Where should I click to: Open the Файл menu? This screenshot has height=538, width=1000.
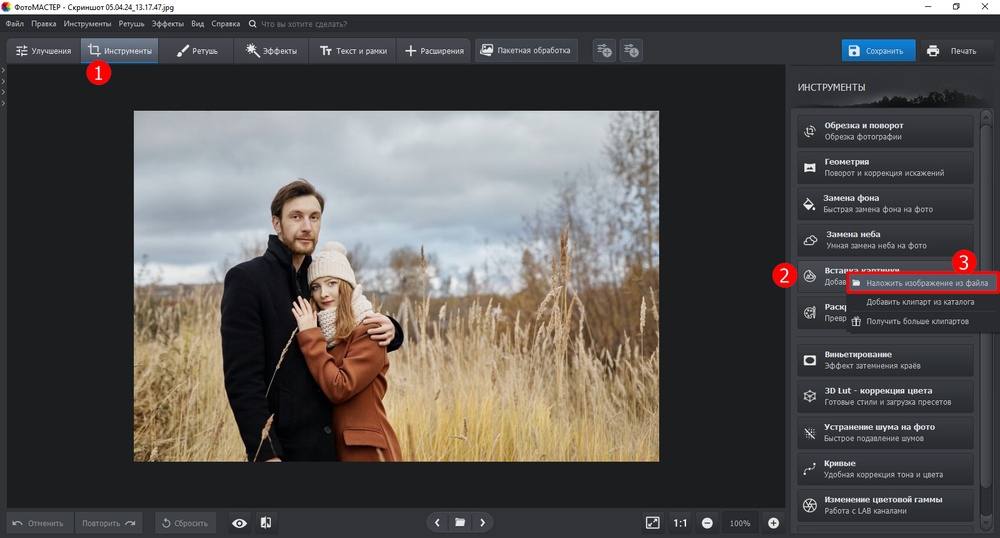15,24
